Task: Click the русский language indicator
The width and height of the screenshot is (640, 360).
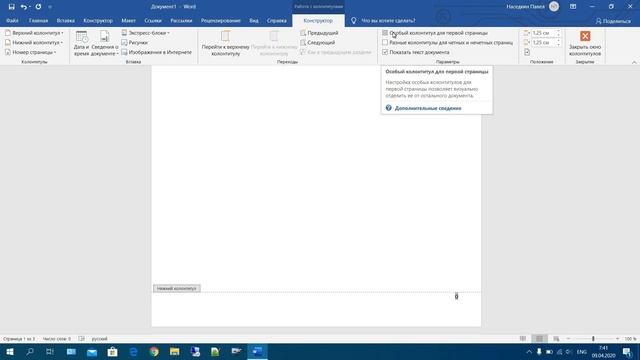Action: 99,339
